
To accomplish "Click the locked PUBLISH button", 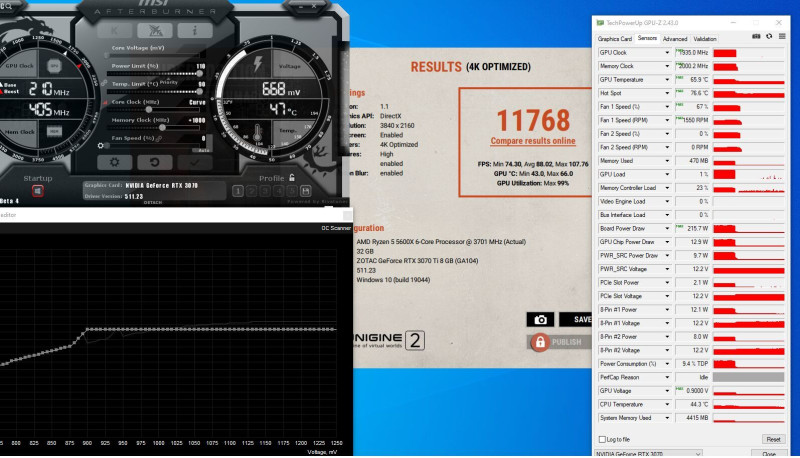I will (560, 342).
